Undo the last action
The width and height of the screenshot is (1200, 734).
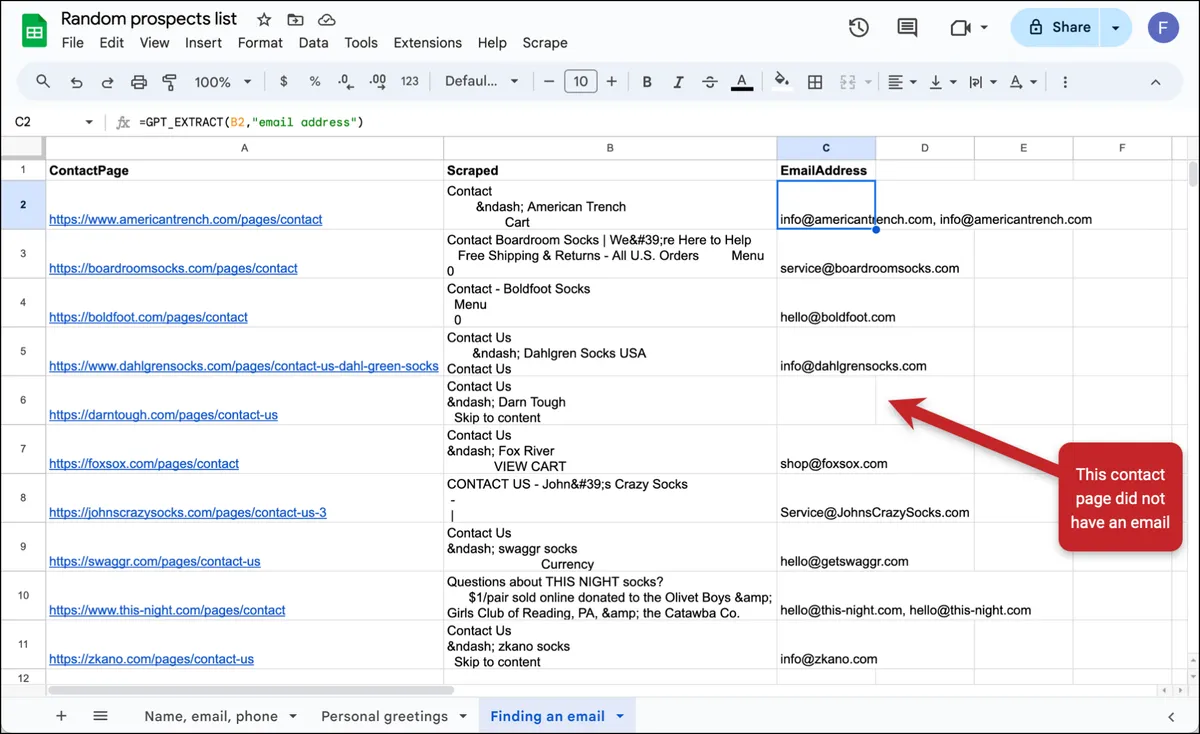[x=76, y=82]
